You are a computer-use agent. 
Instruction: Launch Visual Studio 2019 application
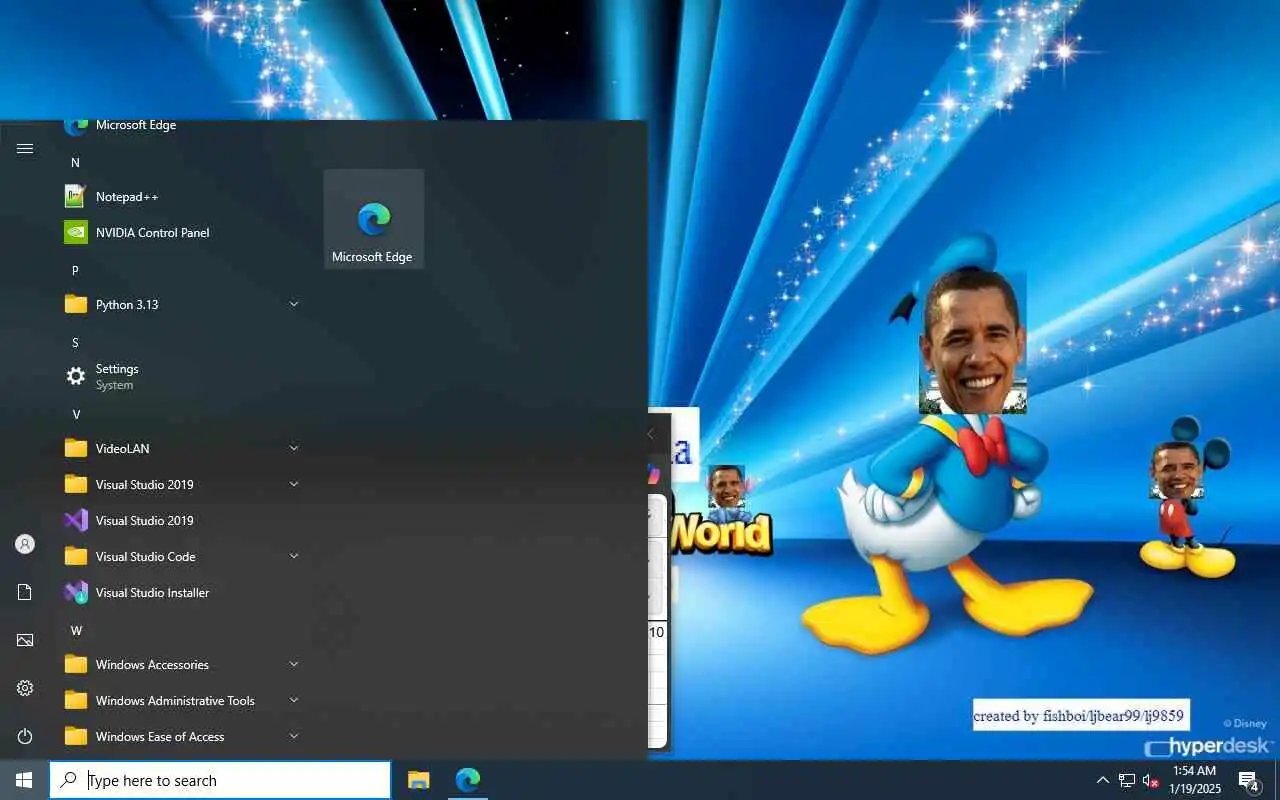[x=180, y=521]
